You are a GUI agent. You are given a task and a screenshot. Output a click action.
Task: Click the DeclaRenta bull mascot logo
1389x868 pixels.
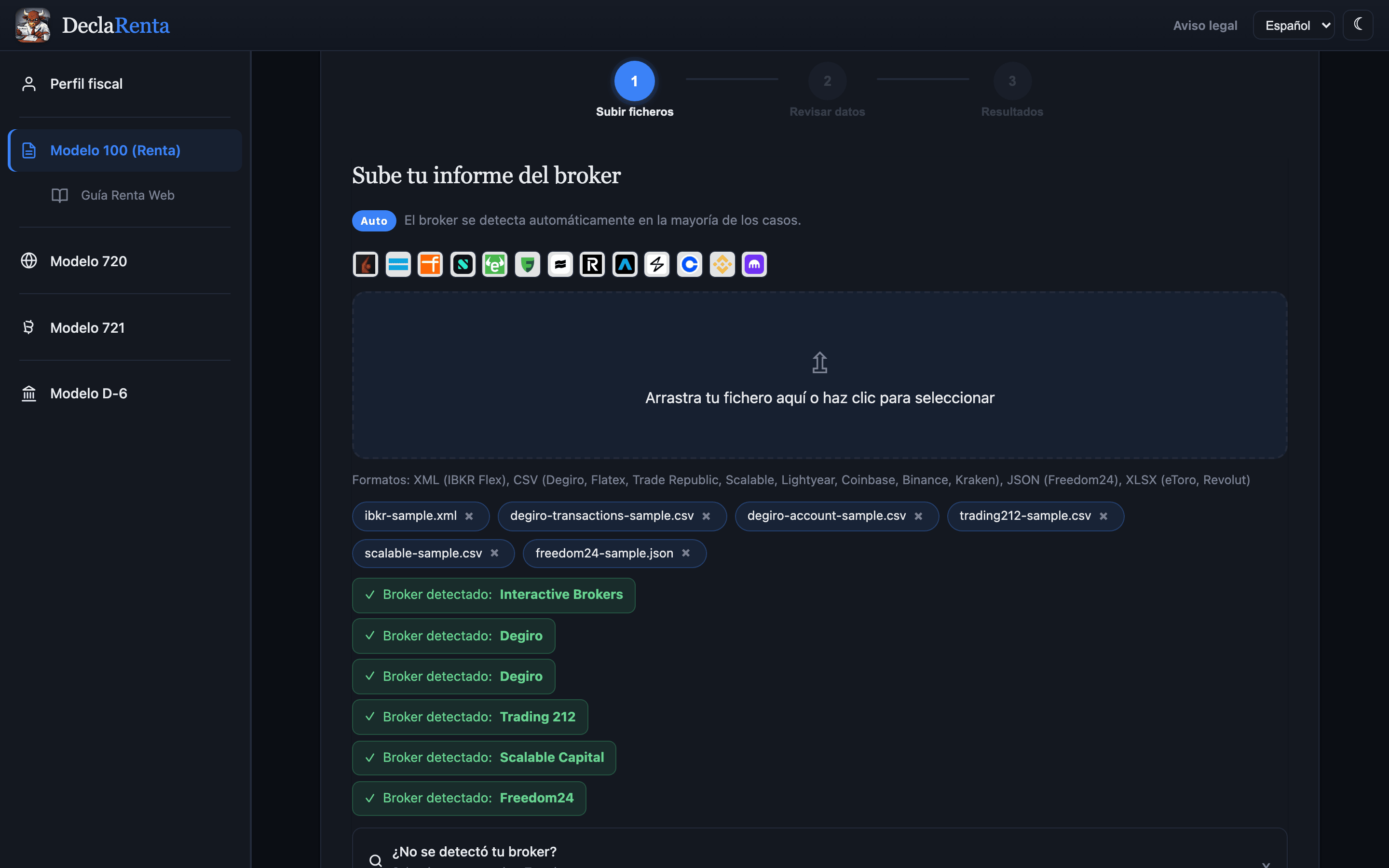click(x=33, y=25)
